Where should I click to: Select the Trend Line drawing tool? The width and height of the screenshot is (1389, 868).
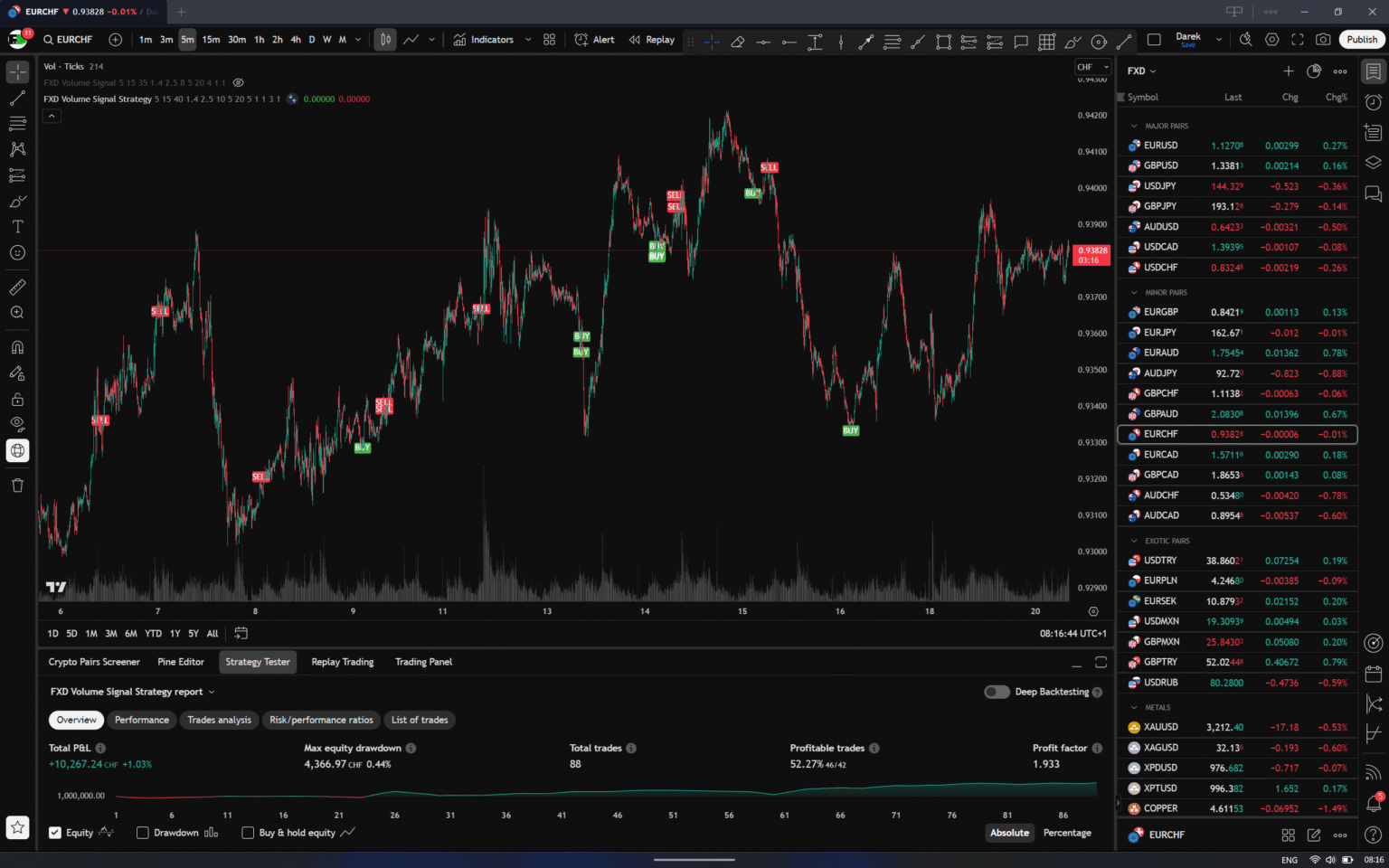tap(17, 98)
